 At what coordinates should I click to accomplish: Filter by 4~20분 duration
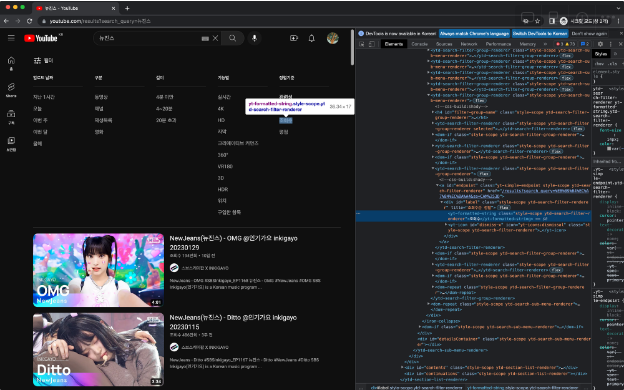point(164,109)
